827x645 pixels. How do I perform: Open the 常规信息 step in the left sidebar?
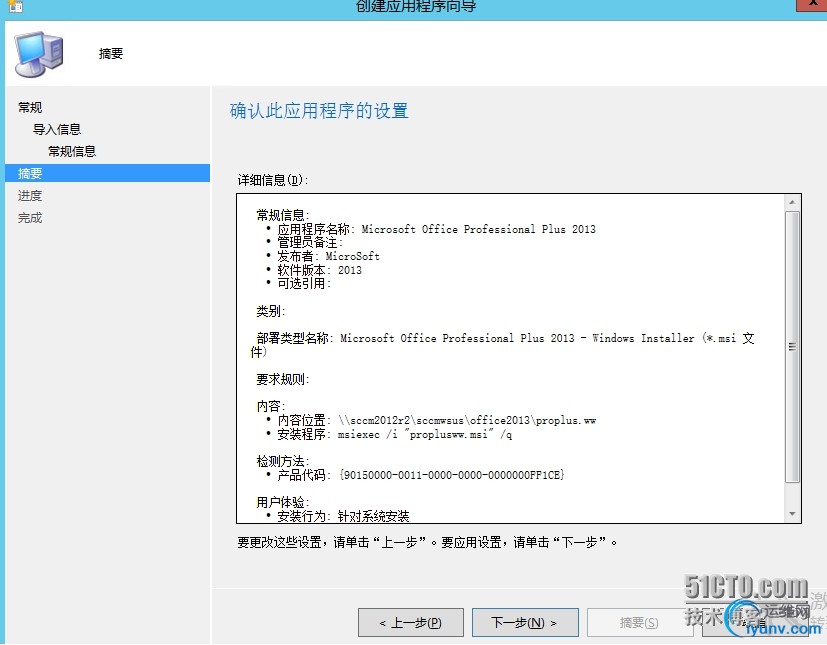[72, 152]
